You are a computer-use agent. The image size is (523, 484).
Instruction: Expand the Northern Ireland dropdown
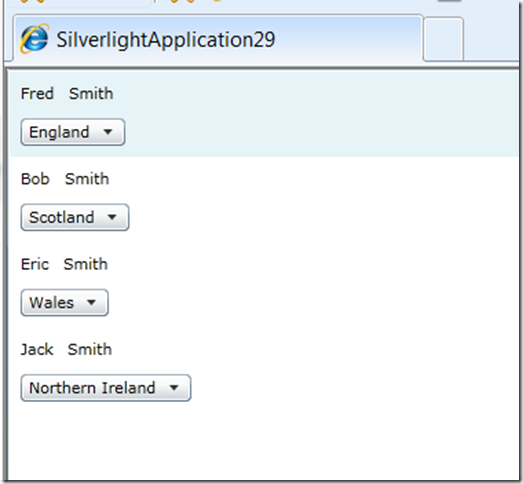click(106, 388)
